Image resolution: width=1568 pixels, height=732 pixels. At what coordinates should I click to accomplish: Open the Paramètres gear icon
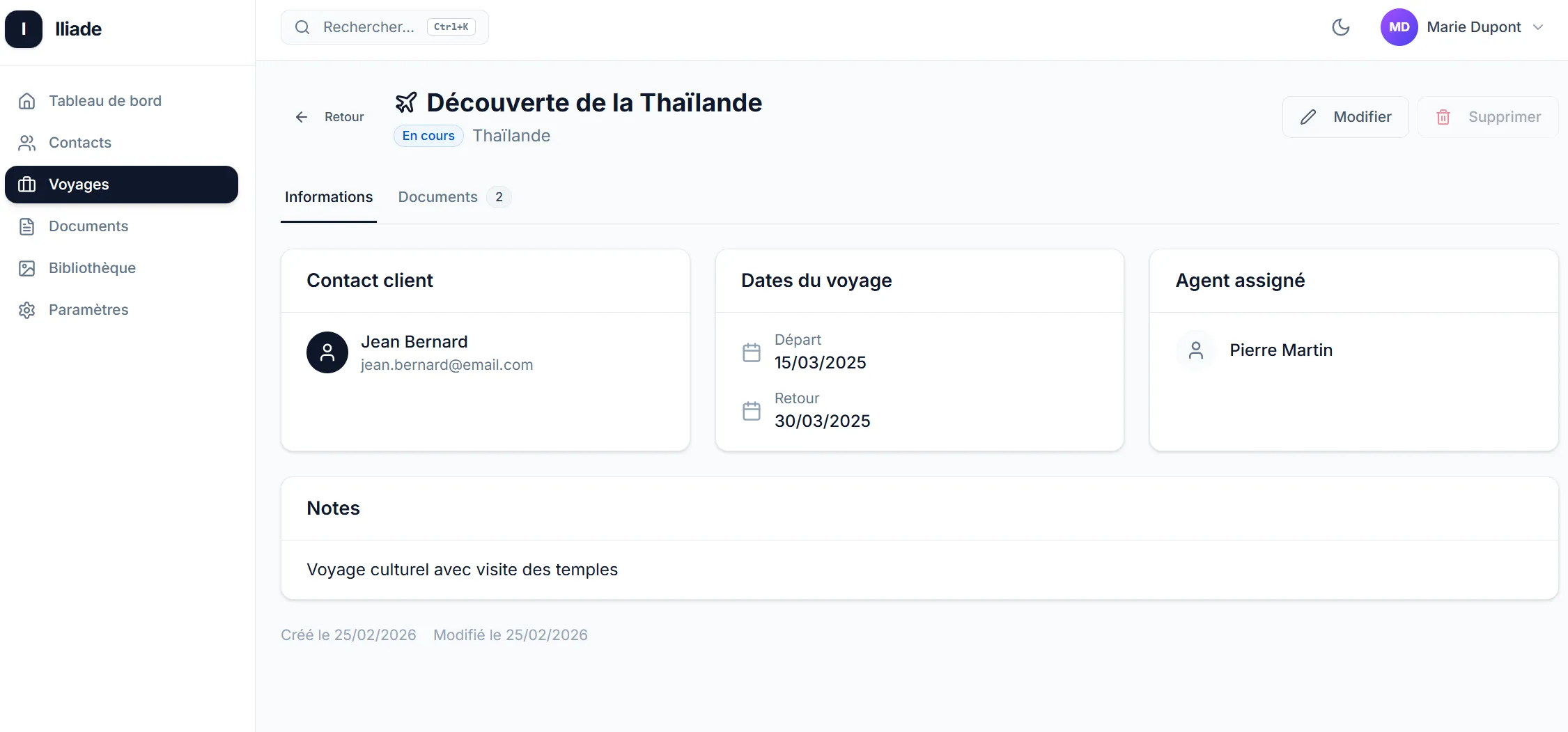[26, 309]
